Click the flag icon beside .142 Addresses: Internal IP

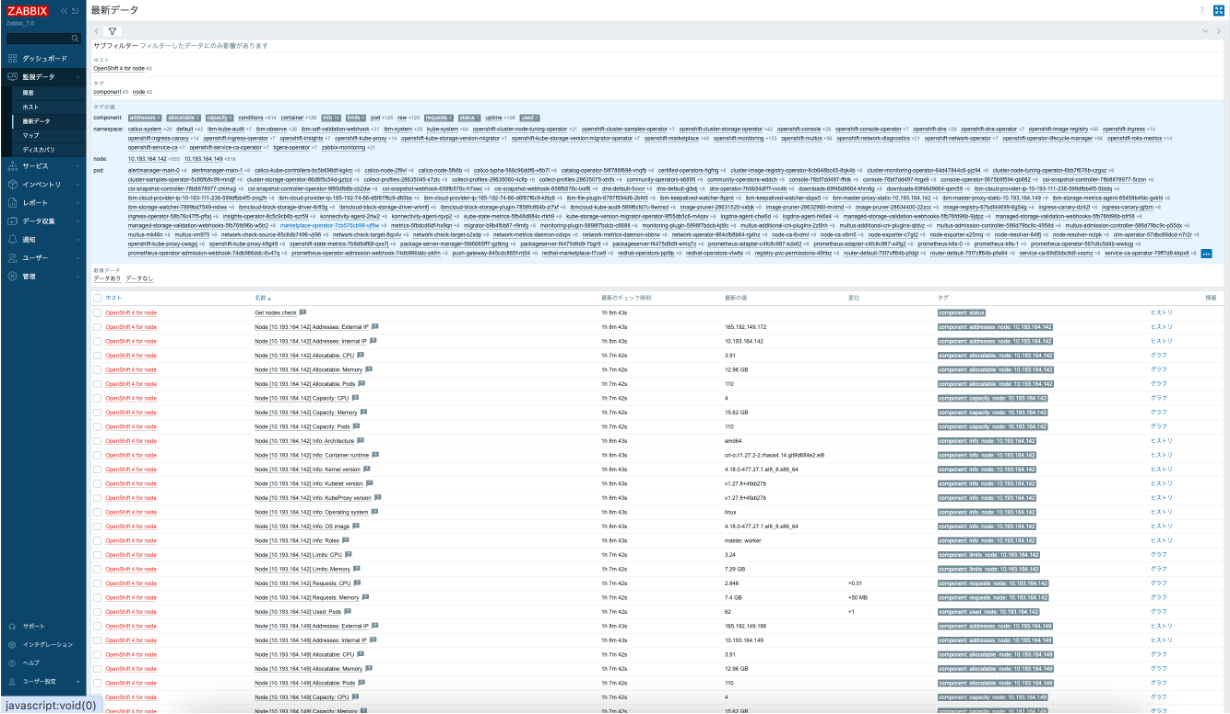click(x=374, y=341)
